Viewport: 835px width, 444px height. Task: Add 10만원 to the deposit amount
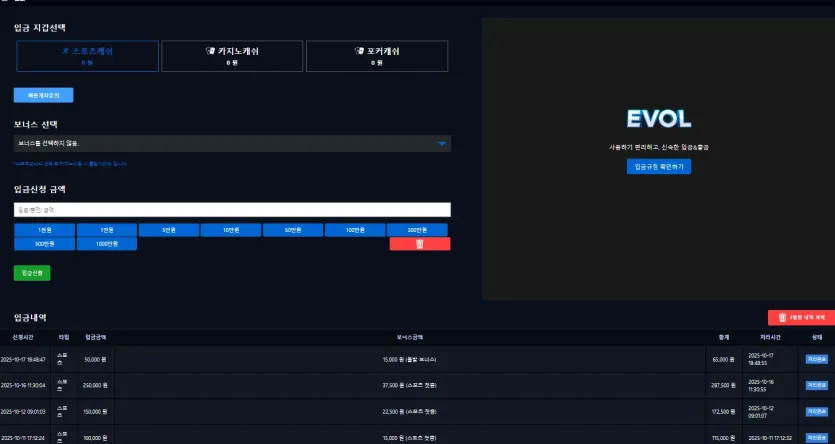tap(231, 230)
